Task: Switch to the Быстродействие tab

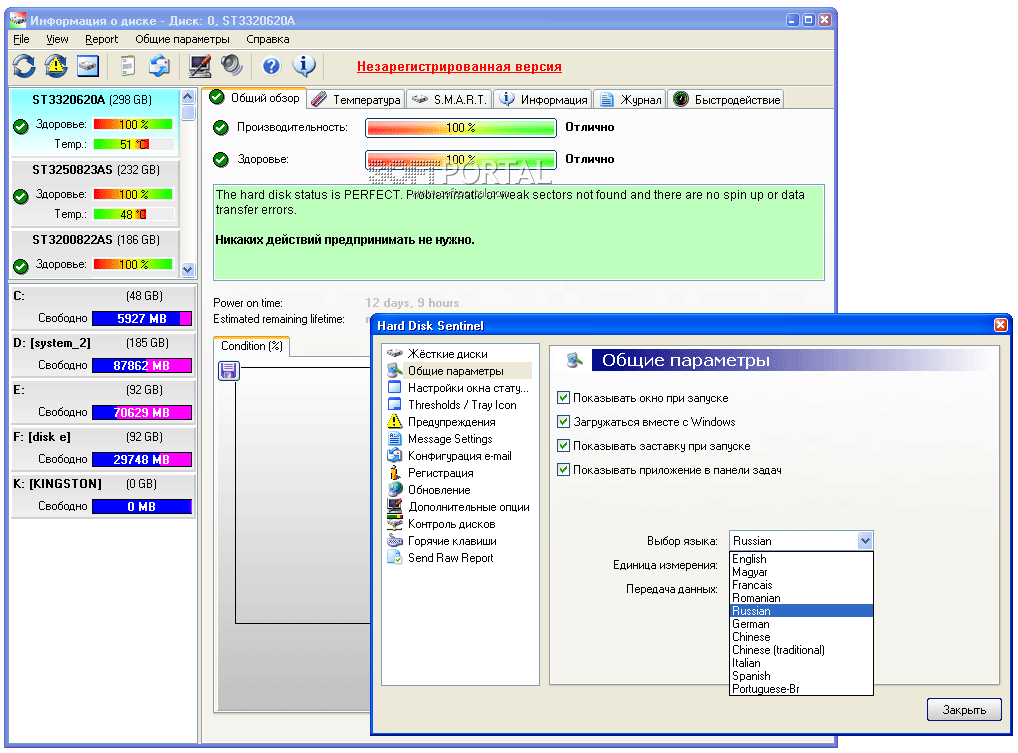Action: pyautogui.click(x=726, y=99)
